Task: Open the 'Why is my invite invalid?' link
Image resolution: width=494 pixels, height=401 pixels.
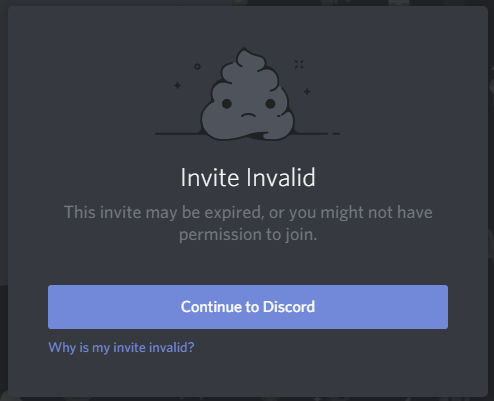Action: point(121,348)
